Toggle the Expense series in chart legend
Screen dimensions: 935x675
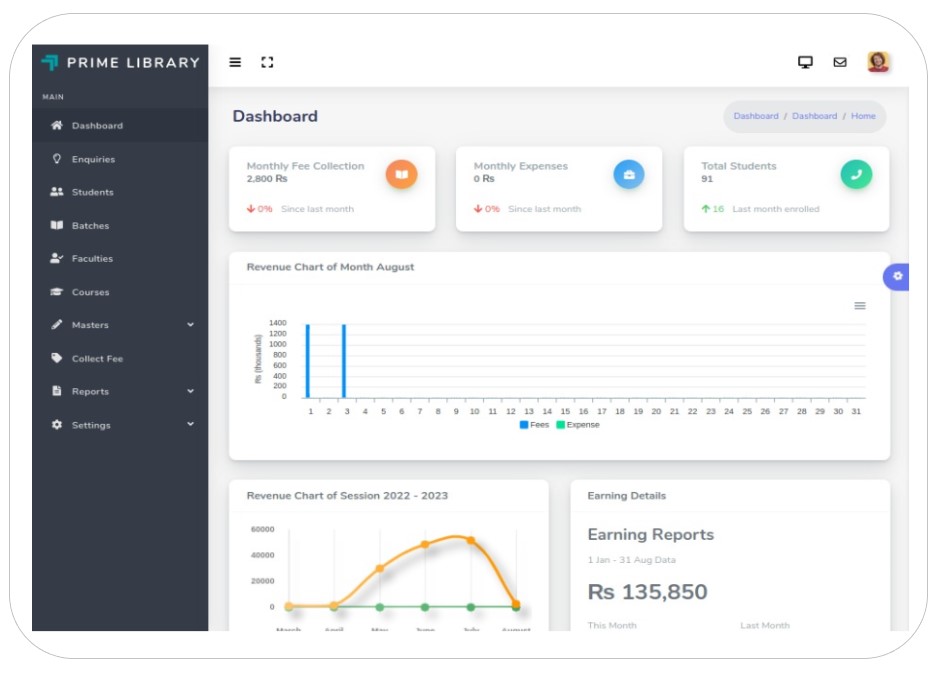point(578,425)
